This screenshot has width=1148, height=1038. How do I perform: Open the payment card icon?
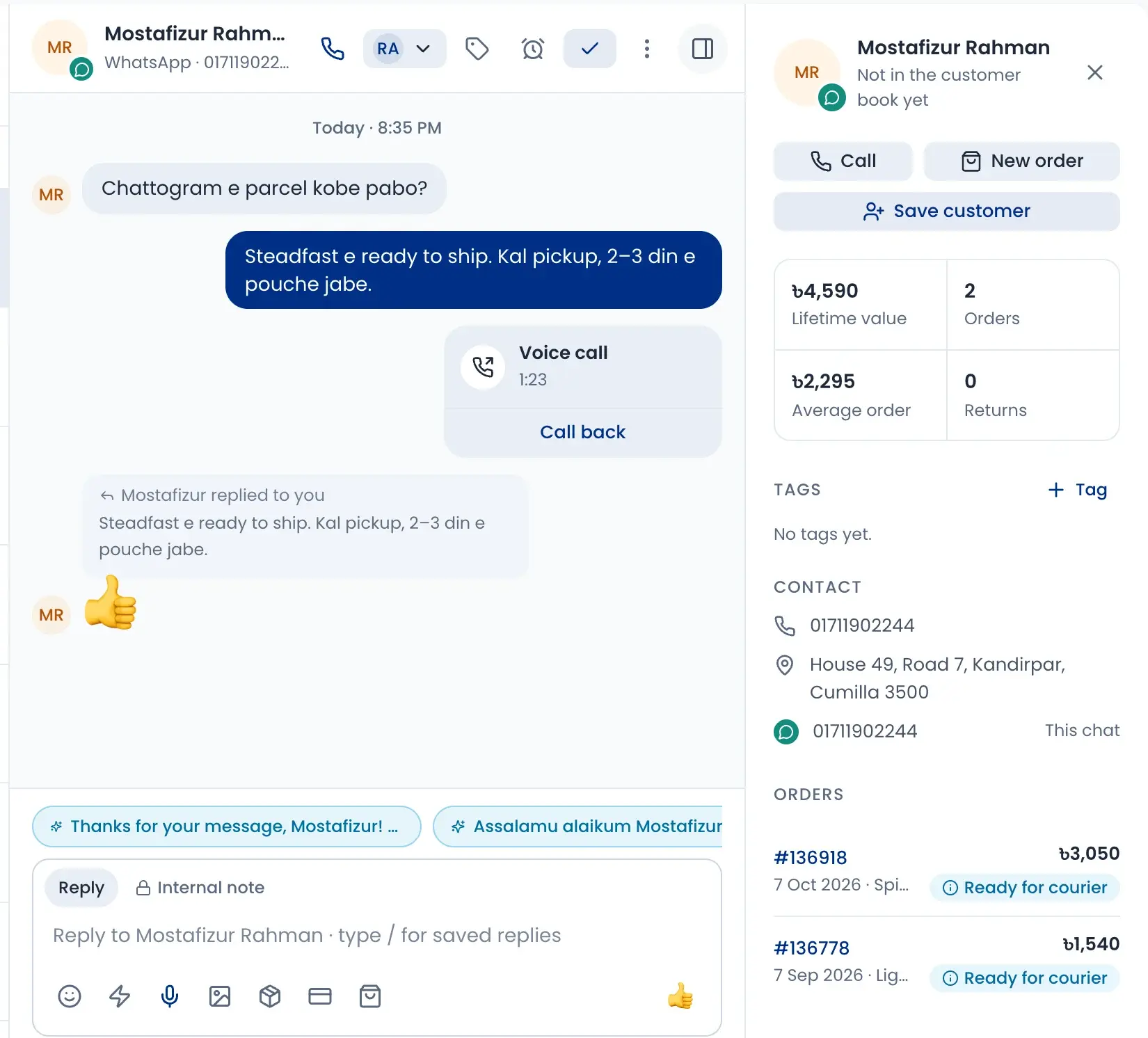click(x=320, y=996)
